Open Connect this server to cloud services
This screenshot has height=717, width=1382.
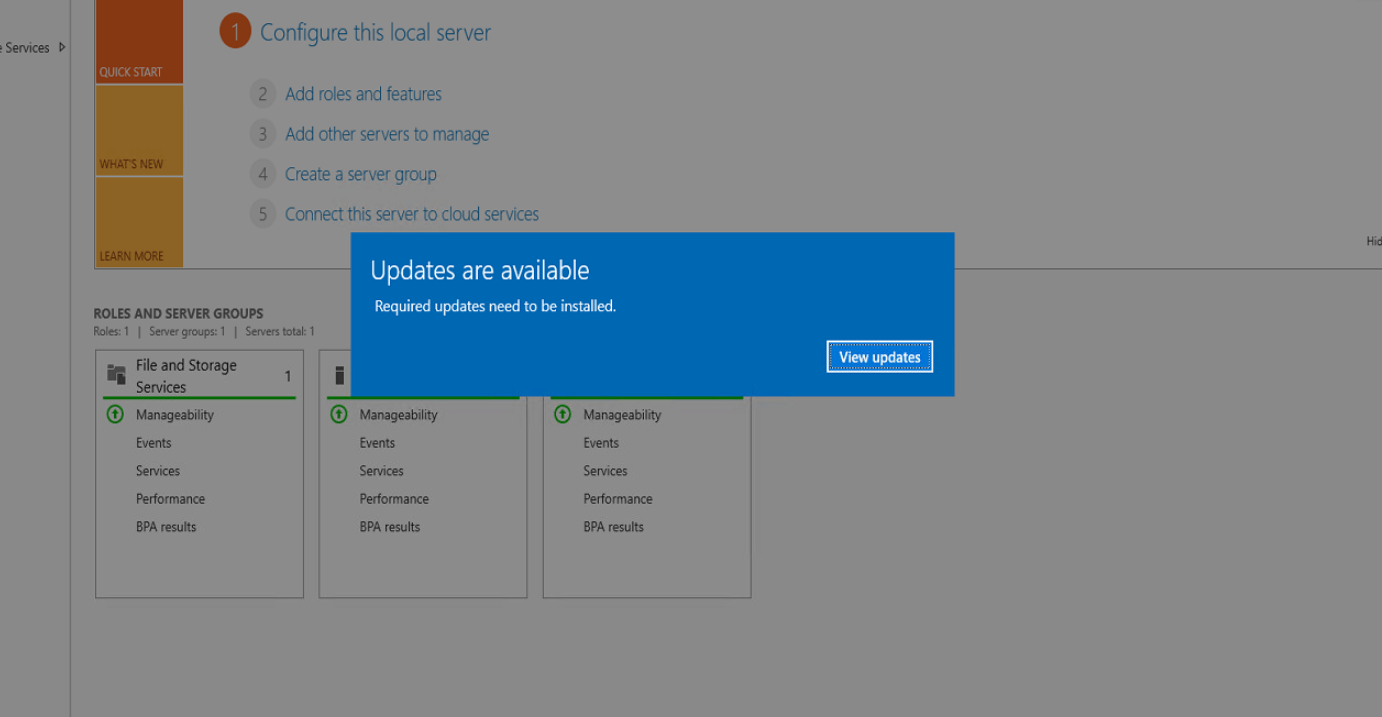click(x=411, y=213)
